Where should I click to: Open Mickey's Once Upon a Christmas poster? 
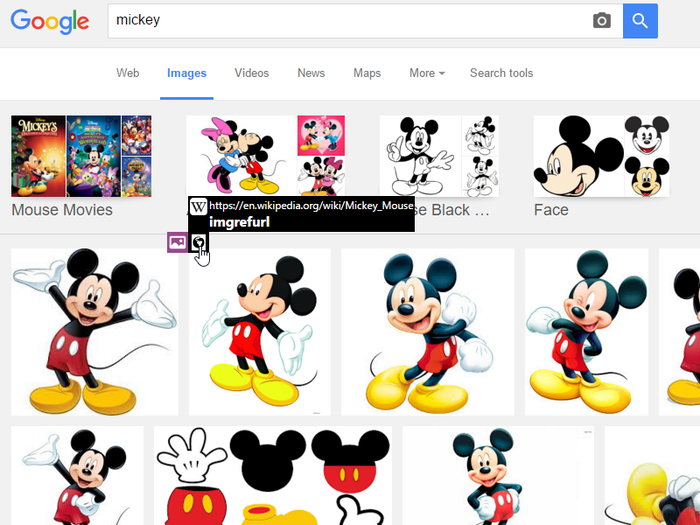38,156
